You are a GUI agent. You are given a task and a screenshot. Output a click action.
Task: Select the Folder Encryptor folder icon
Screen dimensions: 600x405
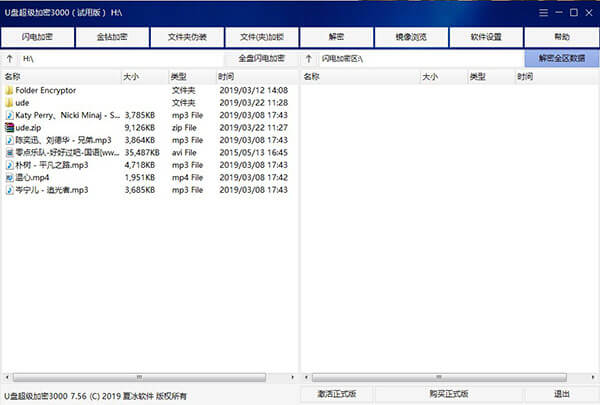point(10,90)
